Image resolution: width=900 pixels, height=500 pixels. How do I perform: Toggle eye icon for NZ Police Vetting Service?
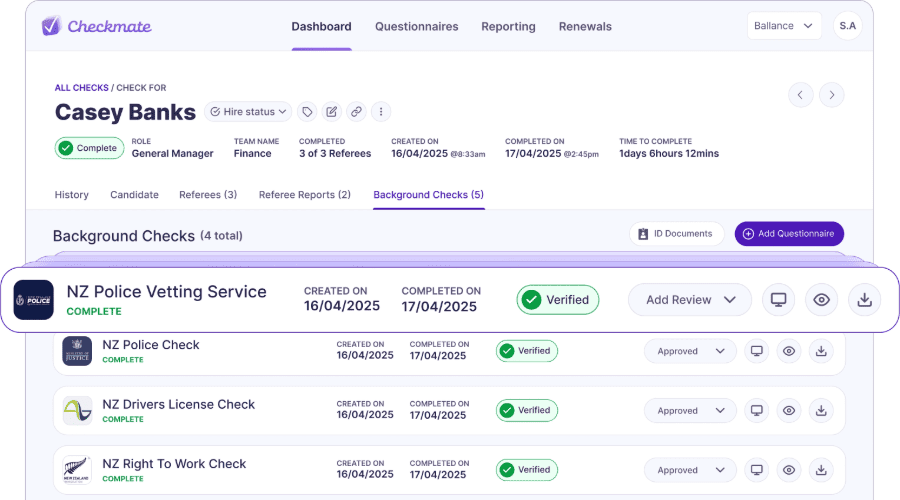[x=821, y=300]
